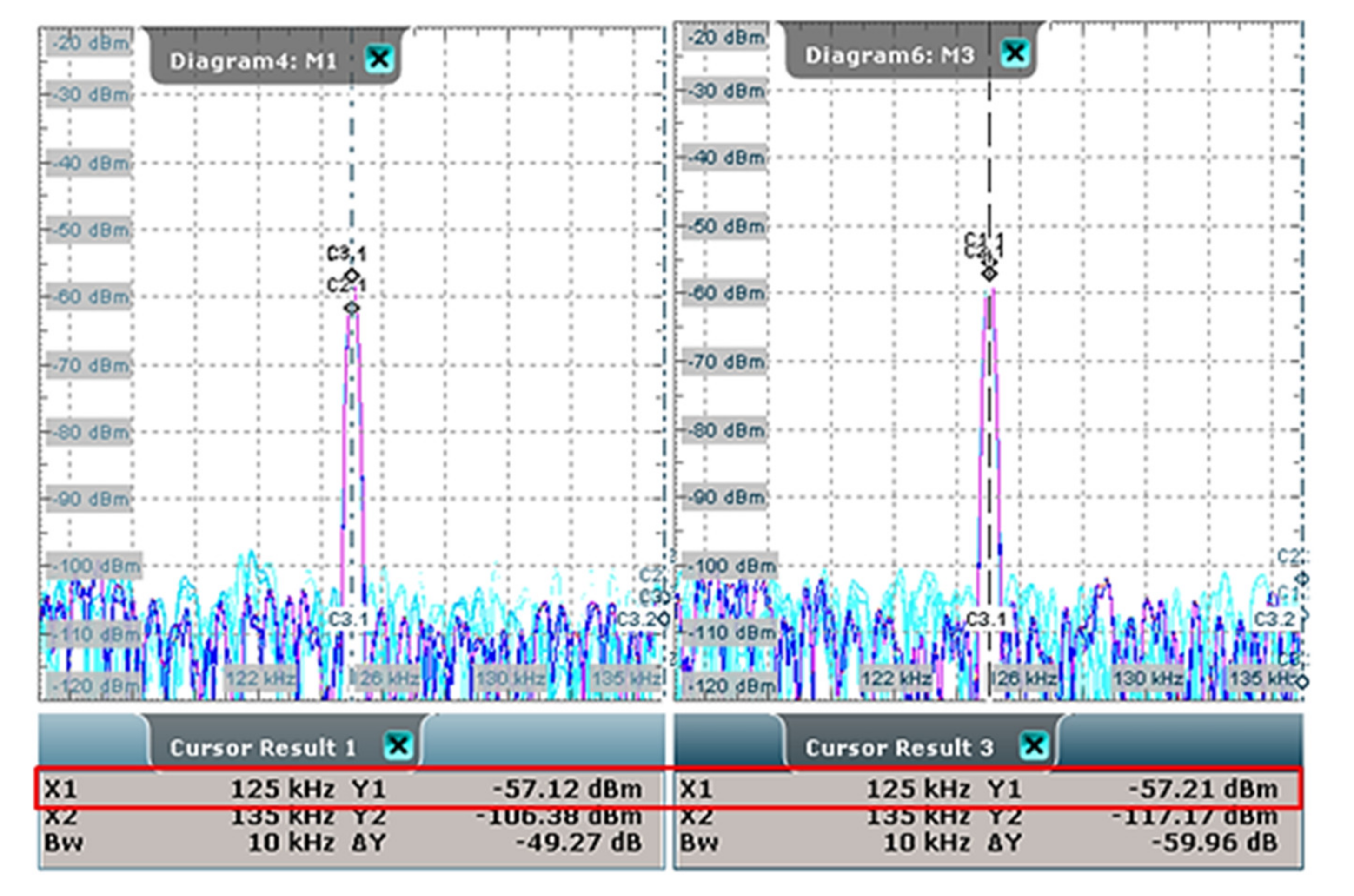
Task: Click the 135 kHz X2 value in Cursor Result 1
Action: tap(282, 817)
